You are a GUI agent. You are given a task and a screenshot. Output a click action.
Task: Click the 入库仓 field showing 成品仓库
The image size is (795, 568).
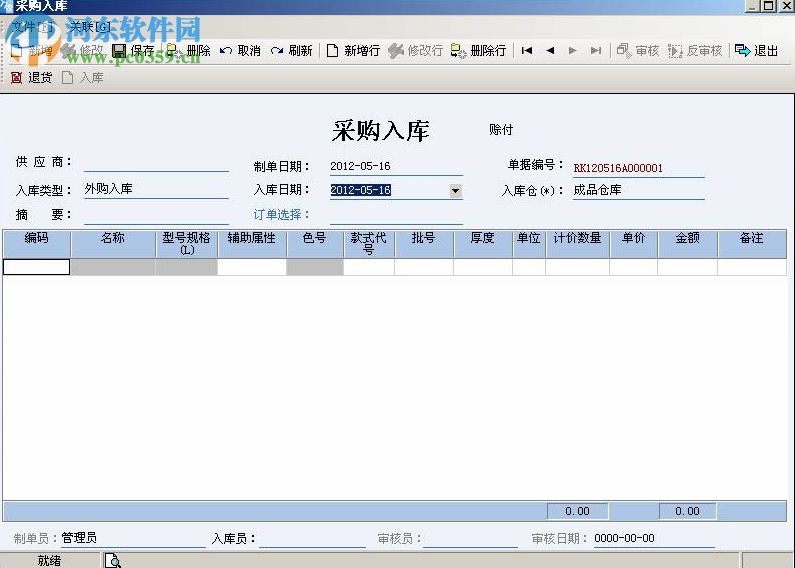638,190
